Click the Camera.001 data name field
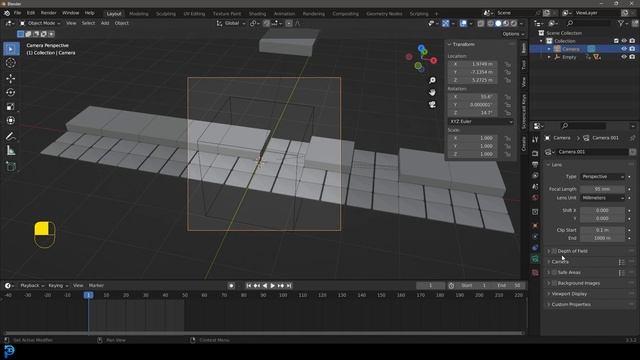The image size is (640, 360). 593,152
